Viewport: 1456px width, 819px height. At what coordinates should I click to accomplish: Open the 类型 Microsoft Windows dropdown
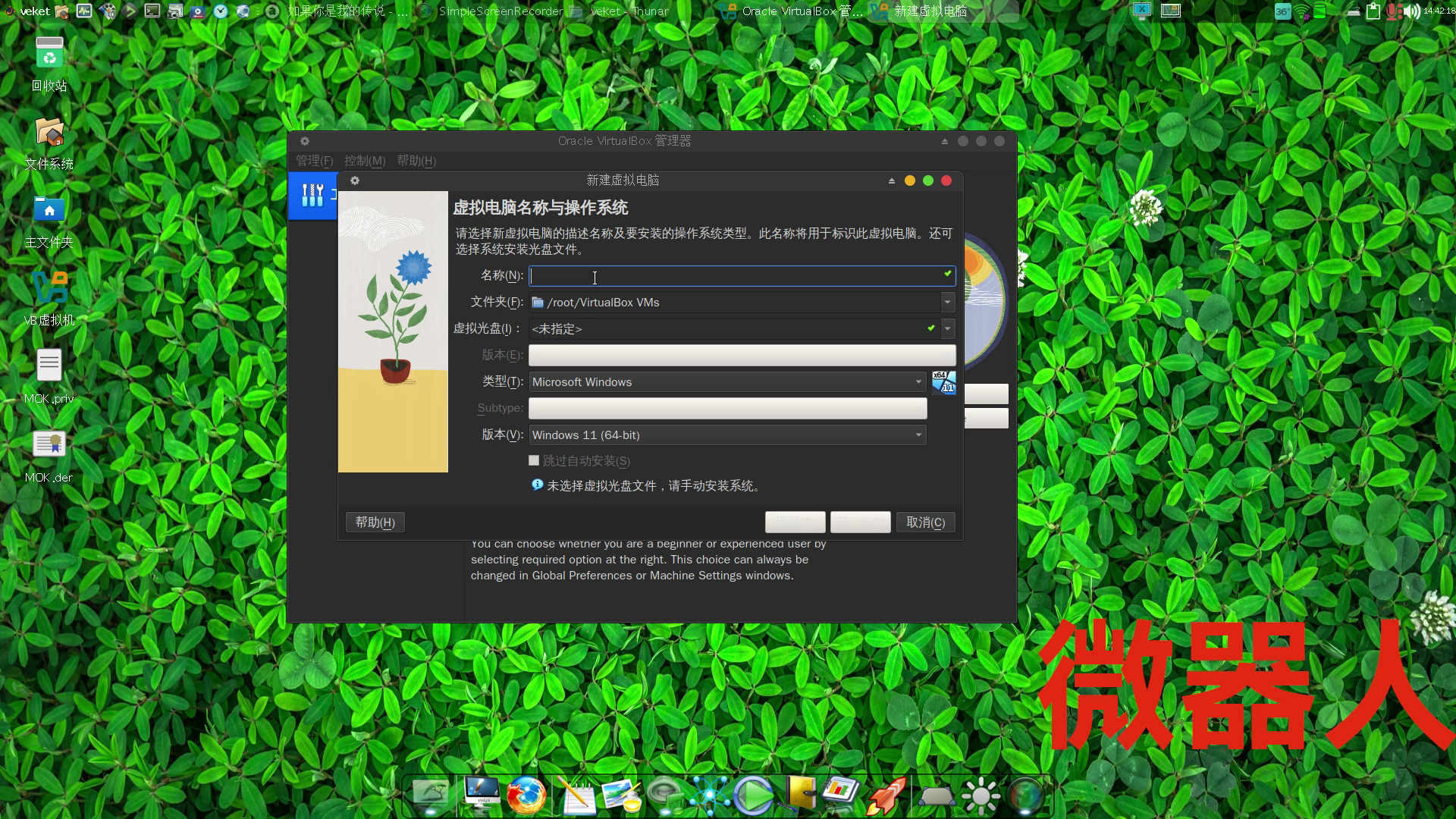coord(727,381)
